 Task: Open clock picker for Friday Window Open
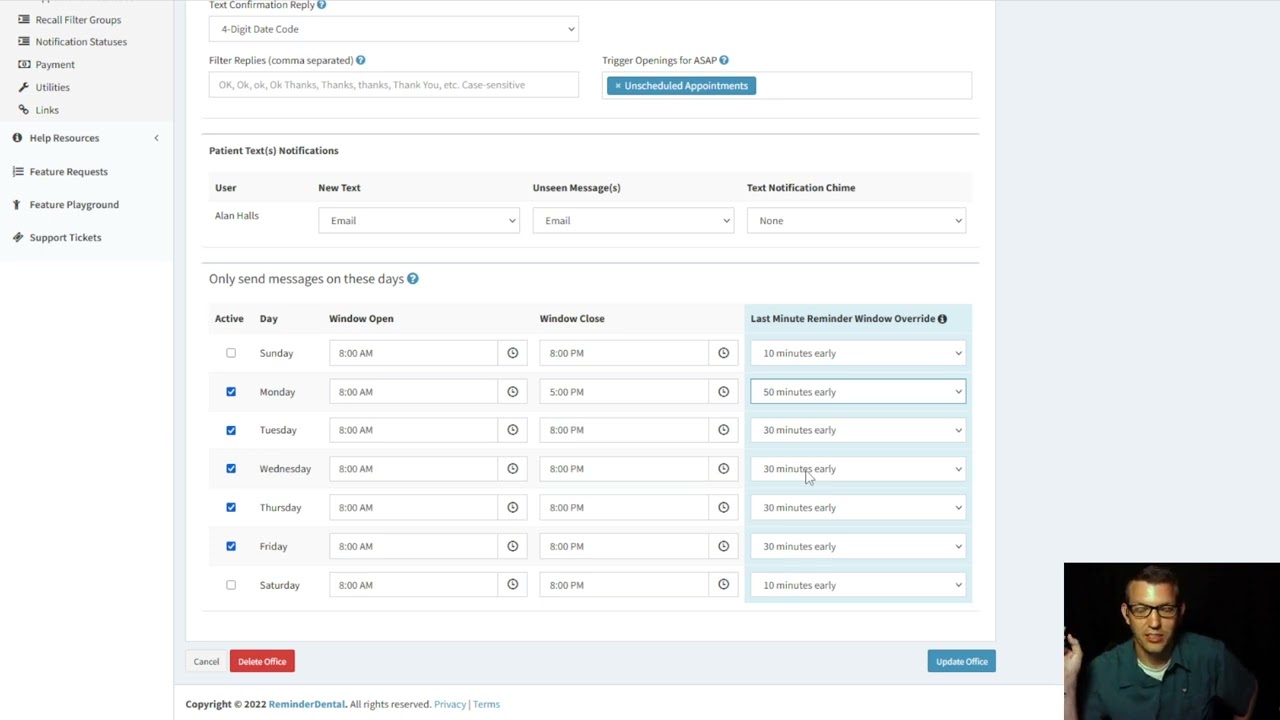pyautogui.click(x=512, y=546)
